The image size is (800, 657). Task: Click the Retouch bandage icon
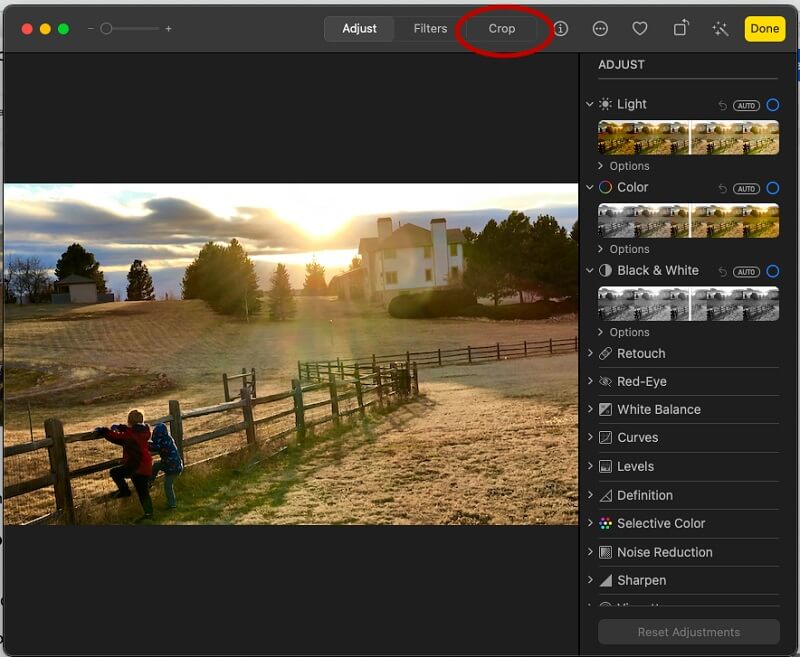[605, 353]
